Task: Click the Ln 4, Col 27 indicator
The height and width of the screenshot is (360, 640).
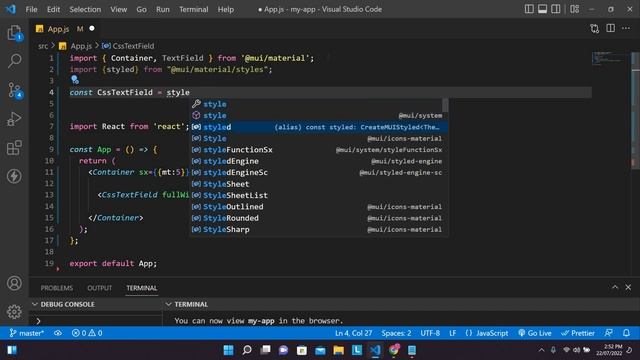Action: [x=353, y=333]
